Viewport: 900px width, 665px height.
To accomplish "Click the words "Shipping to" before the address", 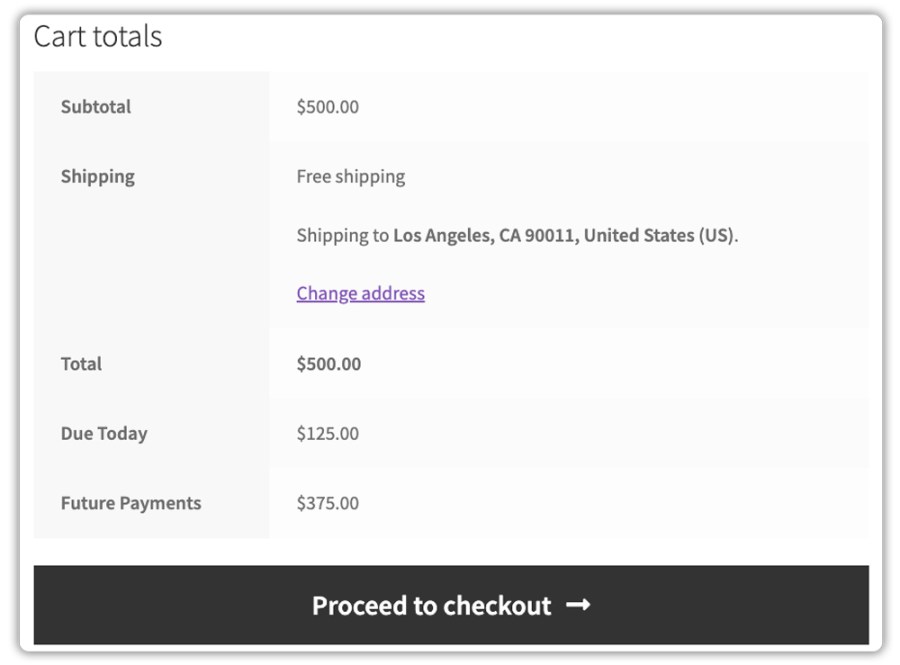I will click(x=342, y=236).
